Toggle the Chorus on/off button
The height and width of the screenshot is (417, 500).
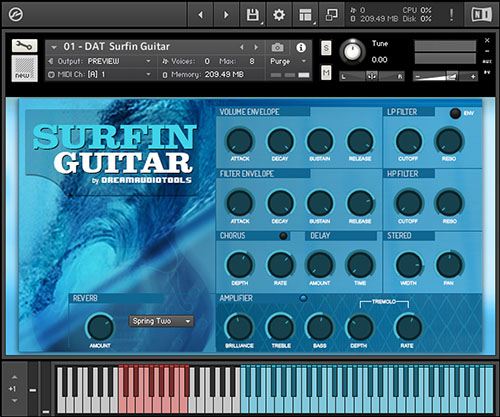[x=283, y=236]
